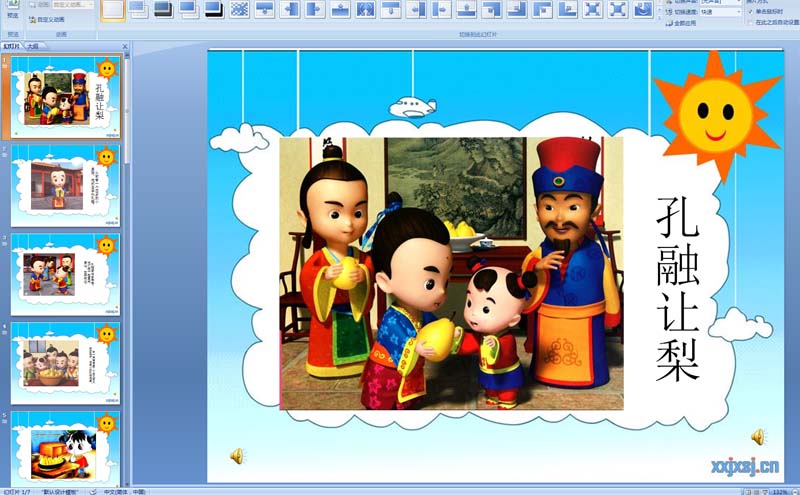Apply the Wipe Left transition
The height and width of the screenshot is (495, 800).
[x=290, y=9]
